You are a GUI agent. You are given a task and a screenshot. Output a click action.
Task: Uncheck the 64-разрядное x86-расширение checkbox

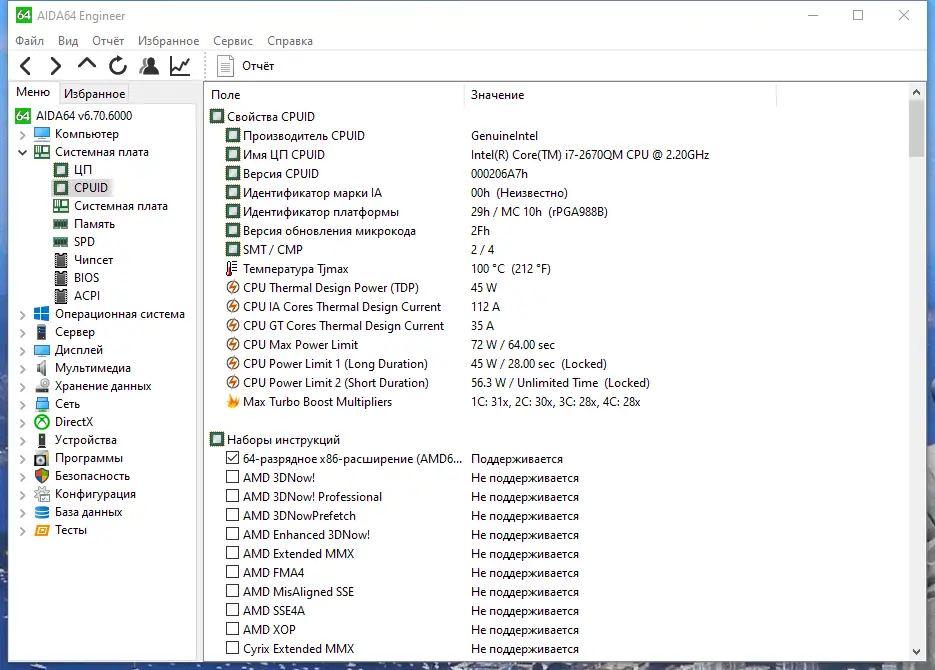click(x=231, y=458)
